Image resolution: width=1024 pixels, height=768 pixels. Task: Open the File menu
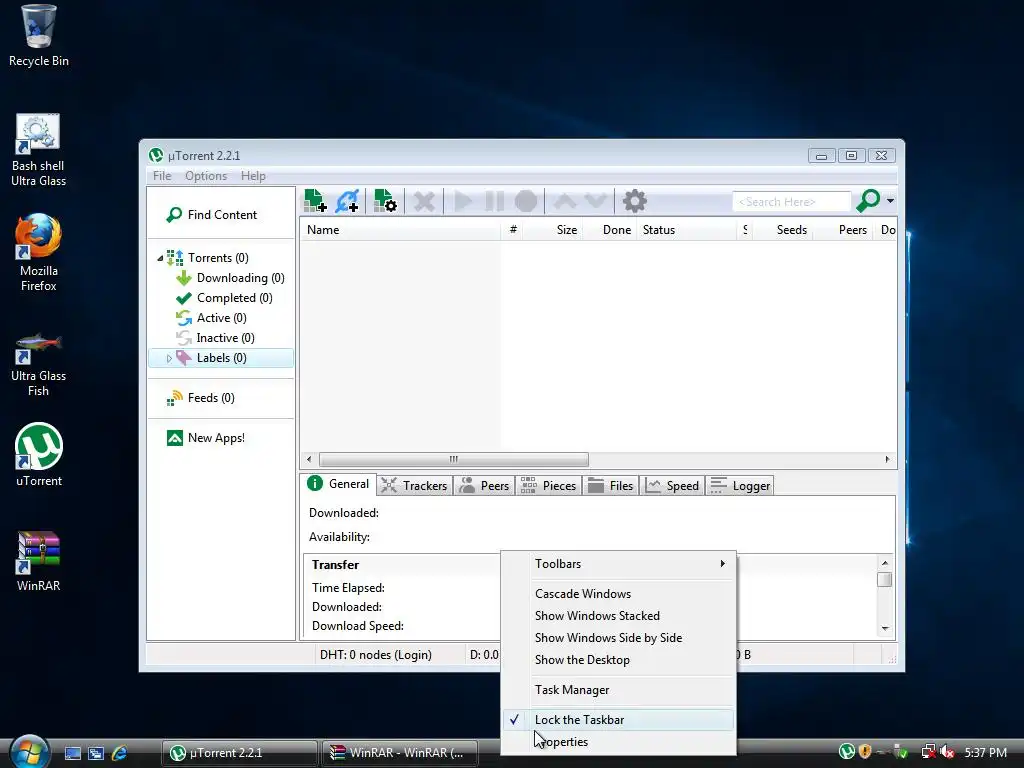162,176
